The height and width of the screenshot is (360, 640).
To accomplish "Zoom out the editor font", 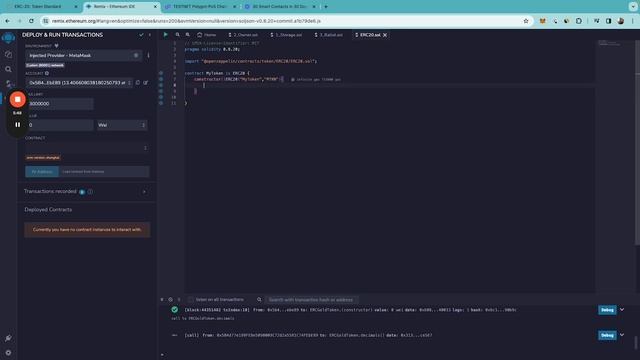I will pos(178,35).
